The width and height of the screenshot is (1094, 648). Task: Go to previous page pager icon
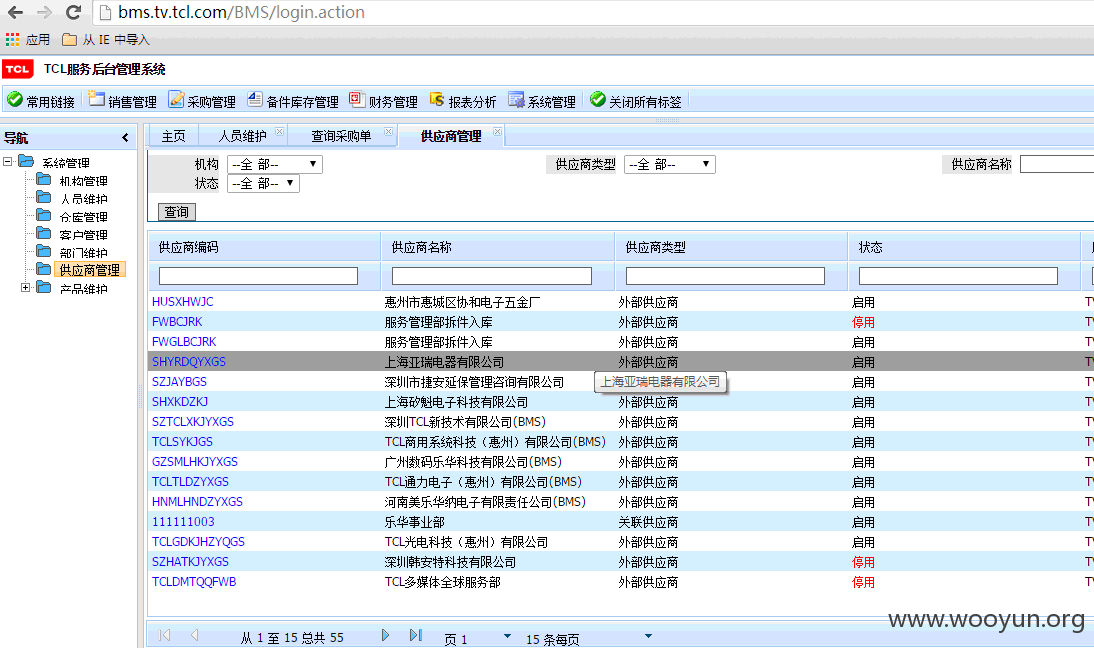(x=195, y=635)
